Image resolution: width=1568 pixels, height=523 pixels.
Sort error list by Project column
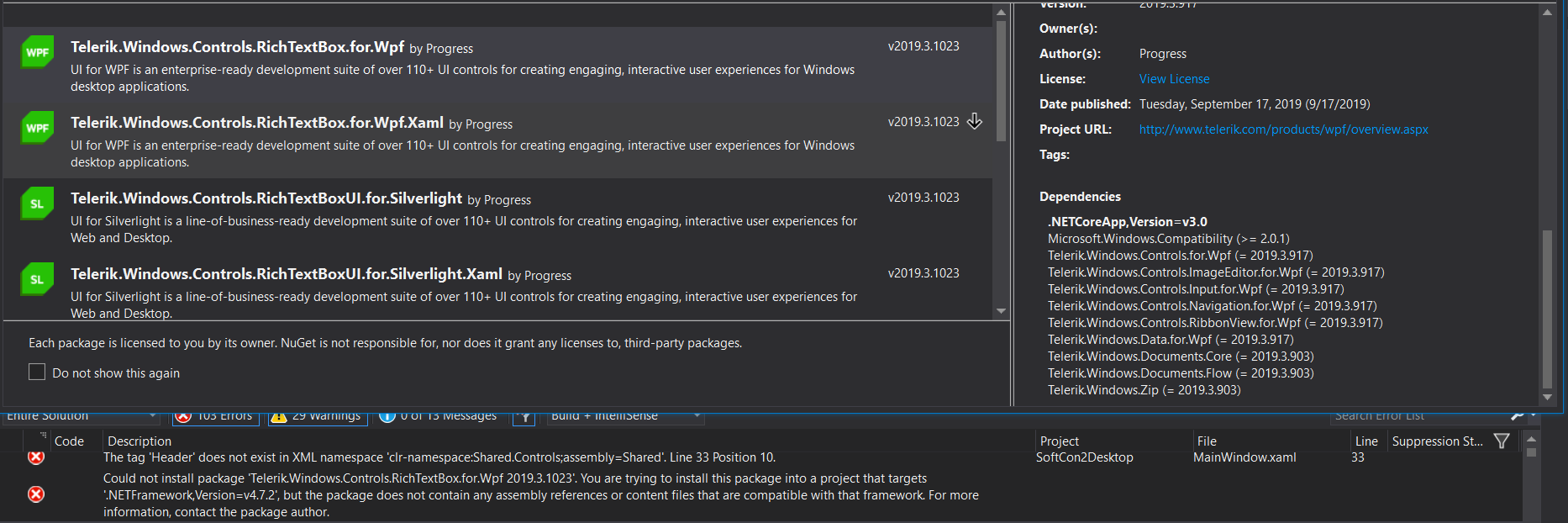(x=1059, y=441)
